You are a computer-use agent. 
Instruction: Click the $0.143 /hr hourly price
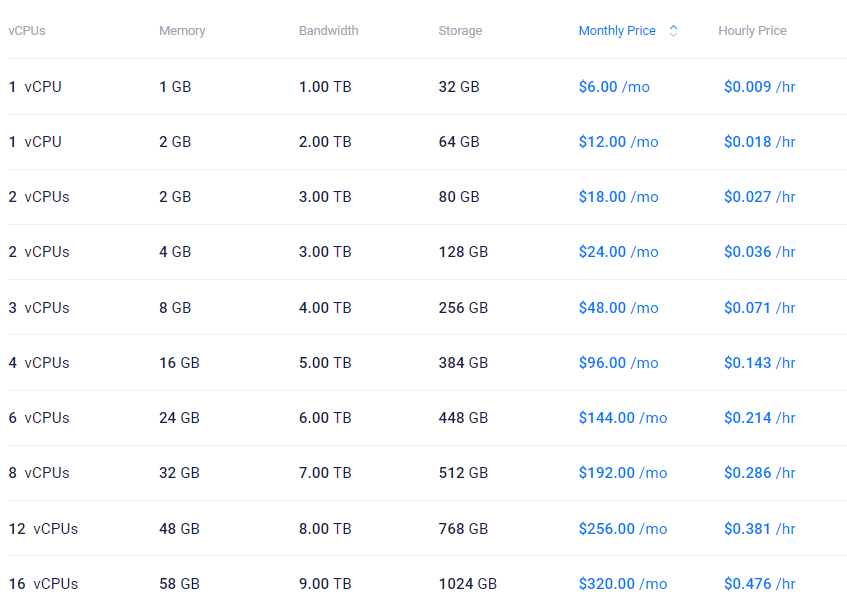(x=759, y=363)
